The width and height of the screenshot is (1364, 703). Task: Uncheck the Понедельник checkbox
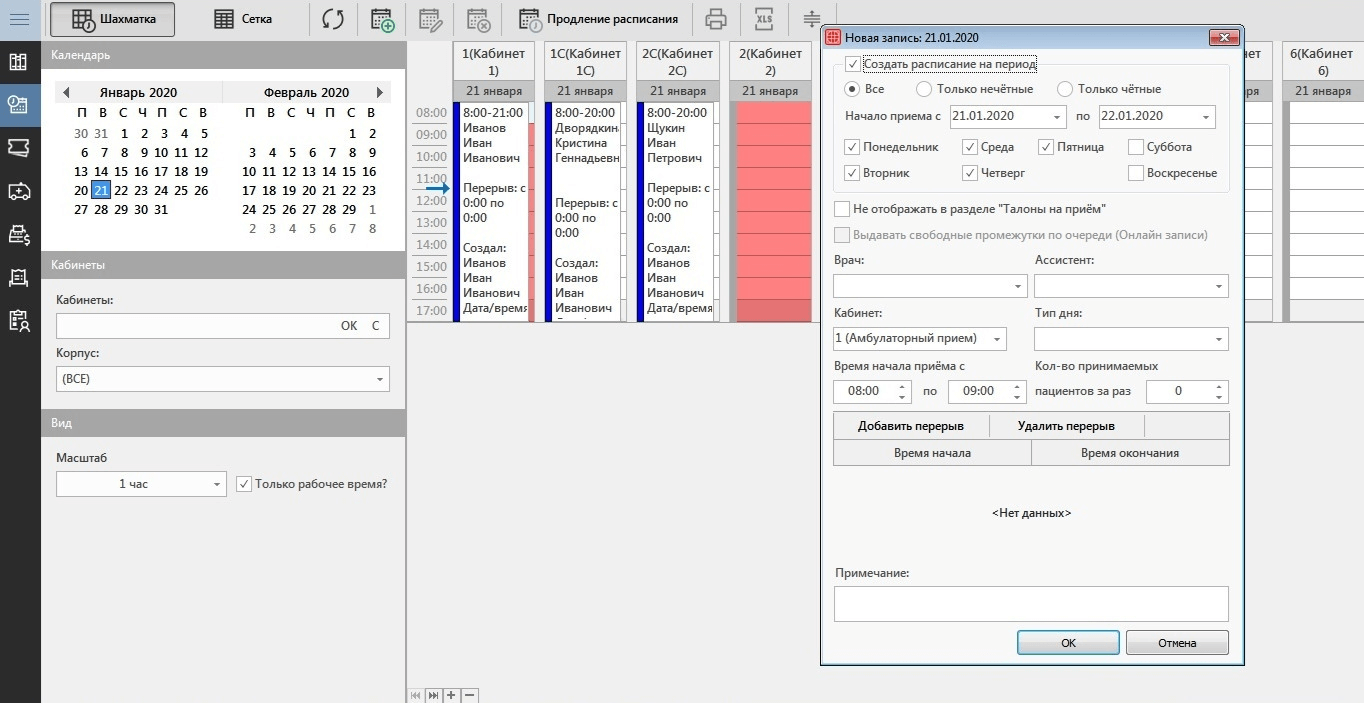point(853,147)
